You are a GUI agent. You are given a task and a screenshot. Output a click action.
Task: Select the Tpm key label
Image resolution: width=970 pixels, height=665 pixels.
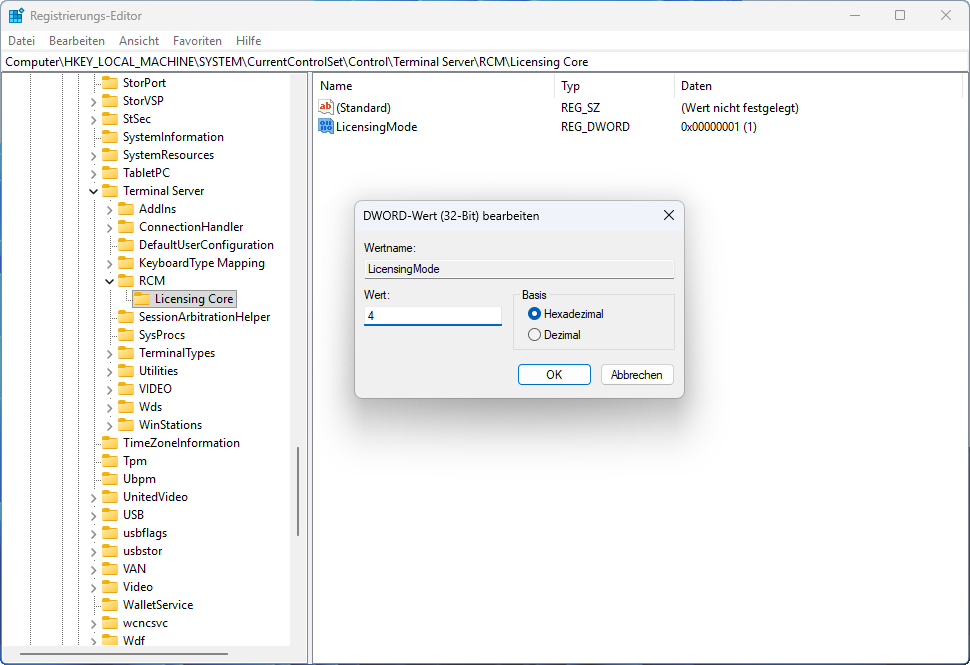pos(135,461)
